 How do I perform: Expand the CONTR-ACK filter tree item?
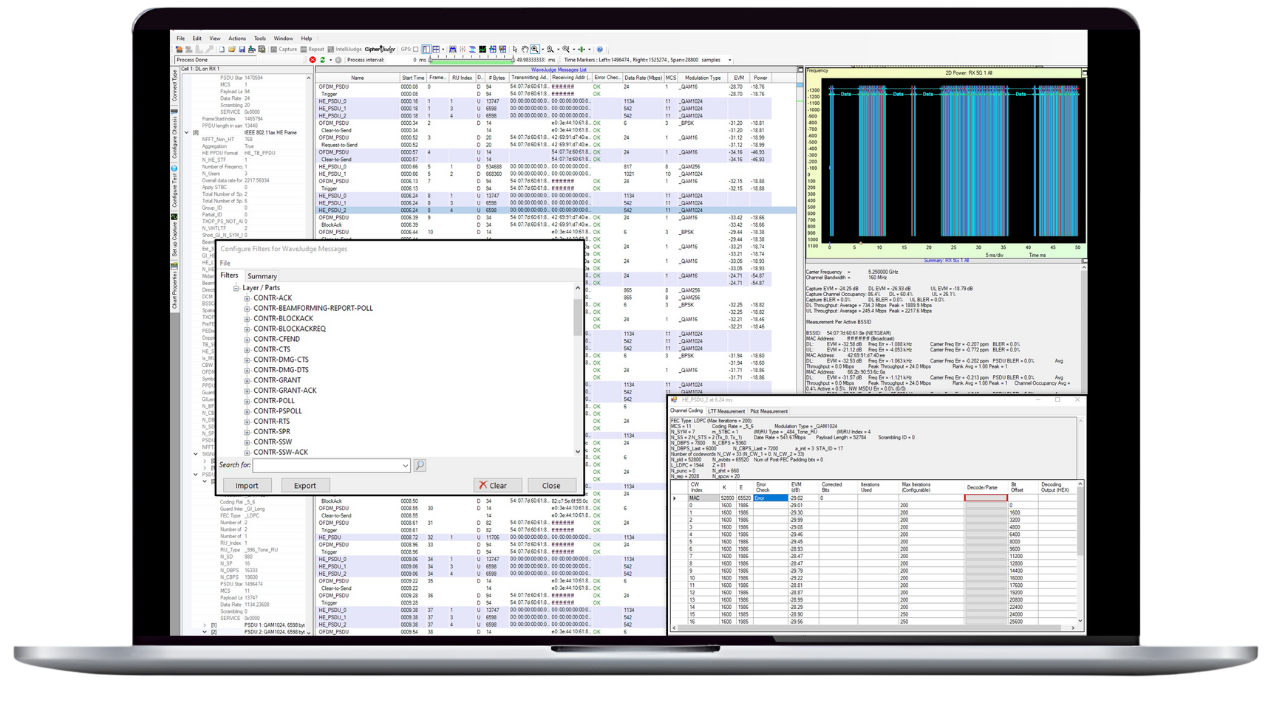coord(247,298)
